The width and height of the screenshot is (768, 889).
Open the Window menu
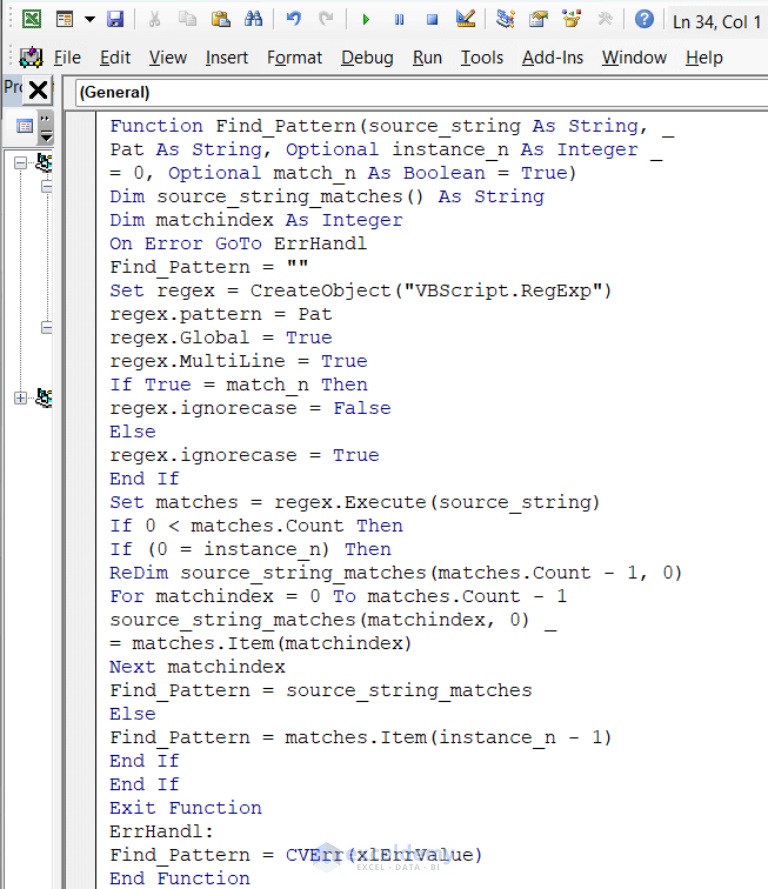point(634,57)
